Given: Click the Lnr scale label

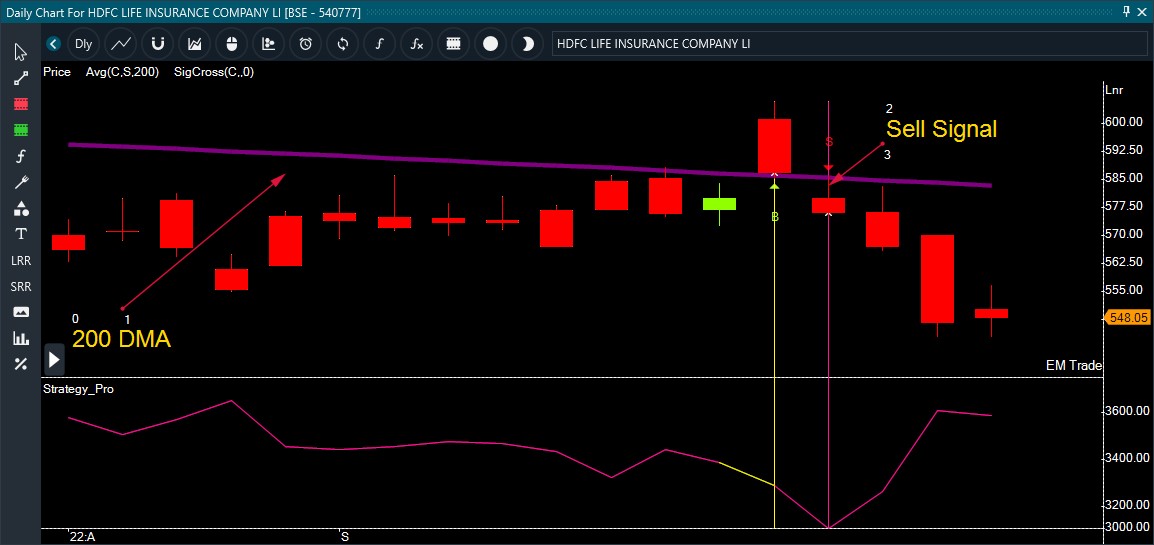Looking at the screenshot, I should point(1114,90).
